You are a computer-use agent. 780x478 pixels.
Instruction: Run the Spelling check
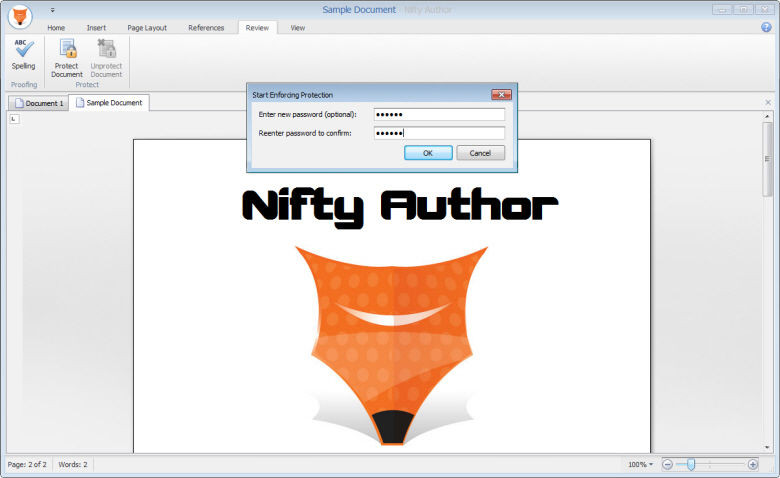(x=23, y=55)
